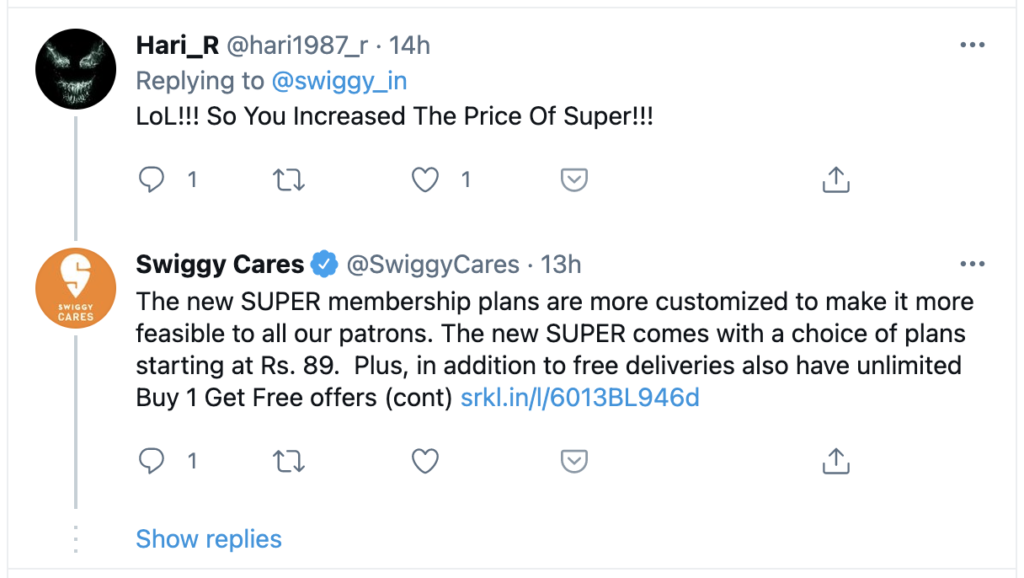Retweet the Swiggy Cares reply

(289, 461)
